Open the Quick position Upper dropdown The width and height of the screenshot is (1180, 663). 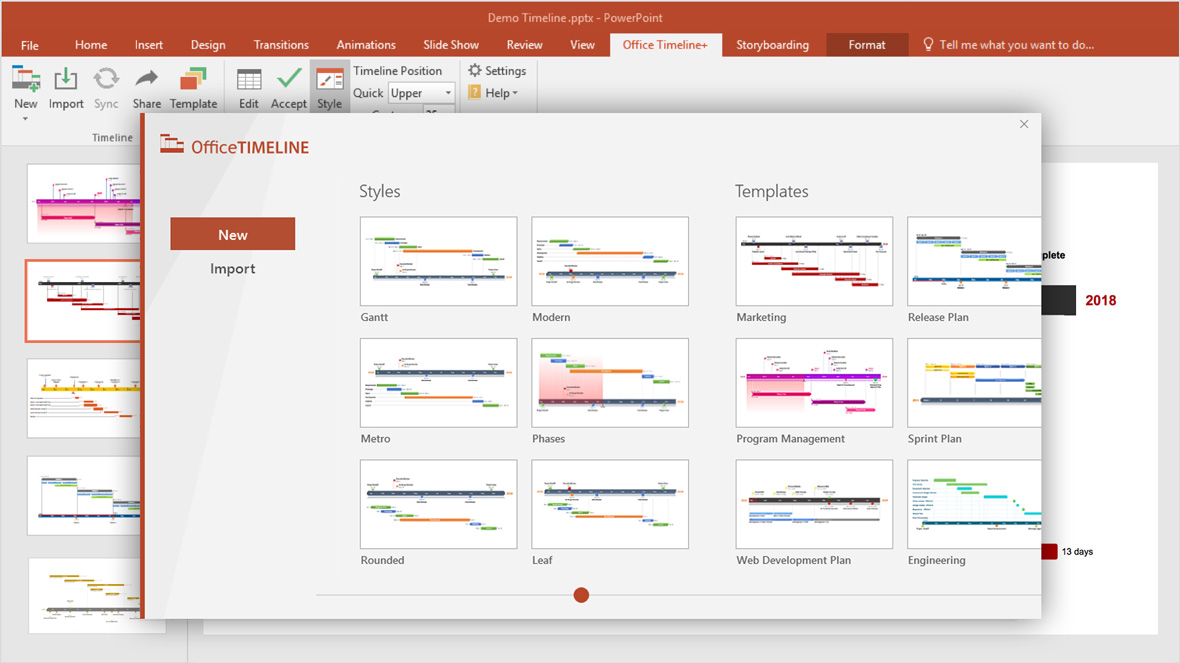(421, 93)
